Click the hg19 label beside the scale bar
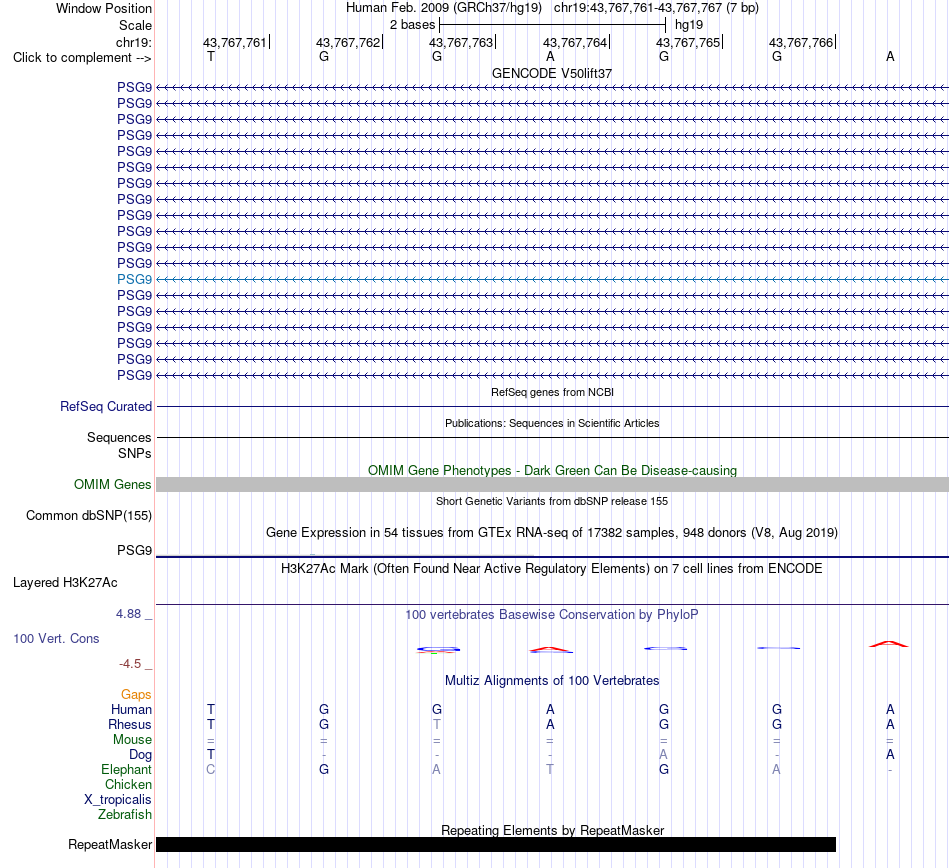This screenshot has width=950, height=868. tap(689, 25)
